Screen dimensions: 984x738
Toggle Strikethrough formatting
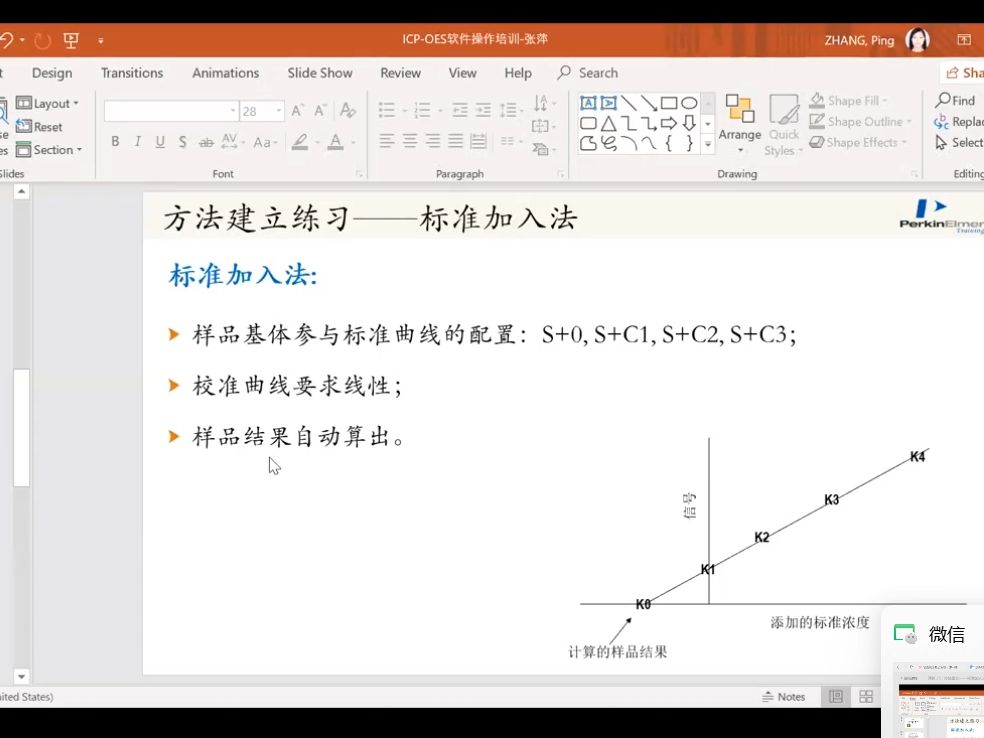click(x=206, y=142)
